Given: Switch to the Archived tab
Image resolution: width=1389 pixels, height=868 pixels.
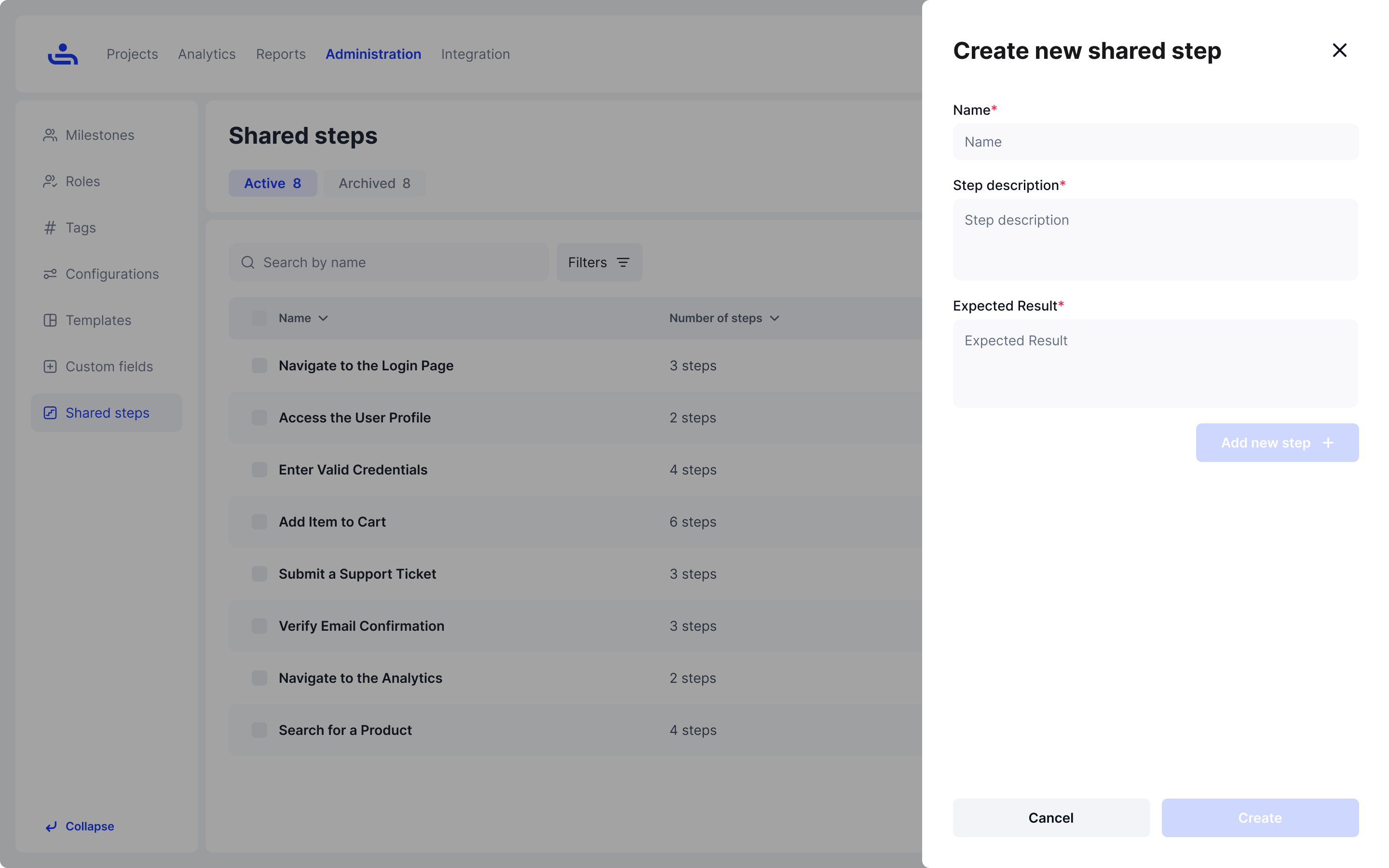Looking at the screenshot, I should [374, 183].
